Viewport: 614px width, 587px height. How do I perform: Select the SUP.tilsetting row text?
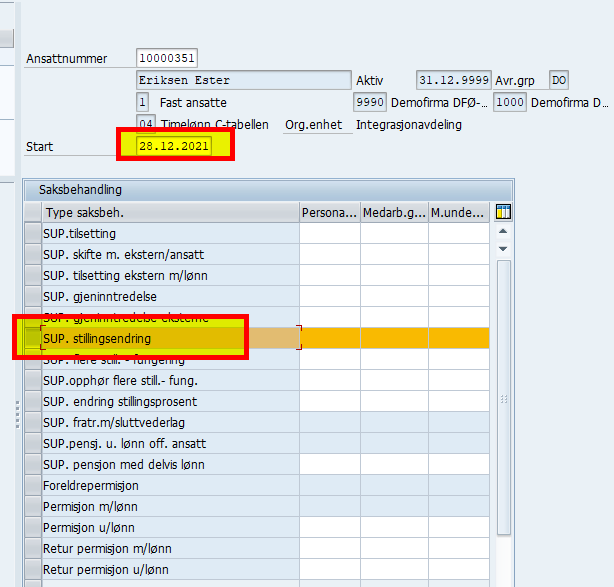(x=79, y=234)
